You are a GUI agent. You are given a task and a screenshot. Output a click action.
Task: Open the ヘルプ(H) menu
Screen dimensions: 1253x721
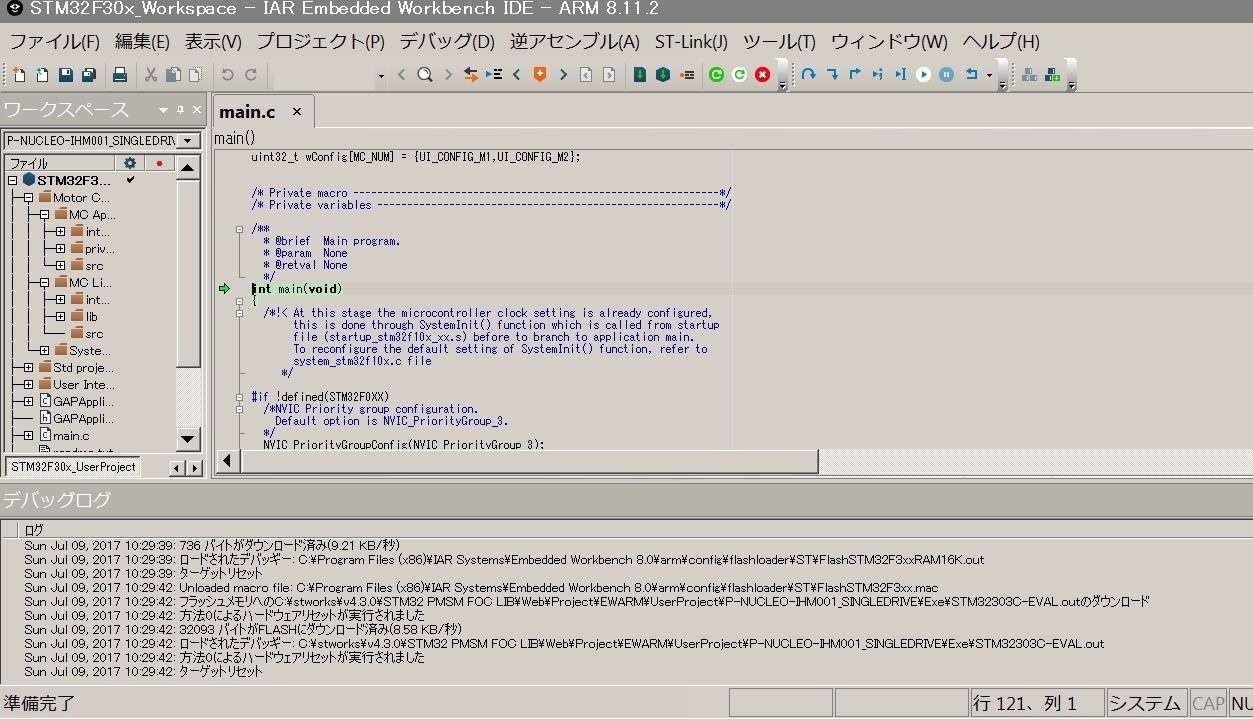click(x=1001, y=42)
